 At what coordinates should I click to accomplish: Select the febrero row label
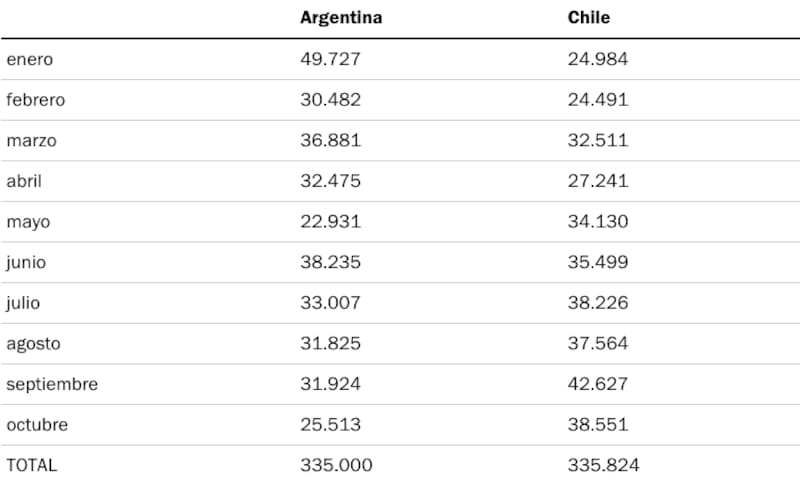(x=36, y=100)
